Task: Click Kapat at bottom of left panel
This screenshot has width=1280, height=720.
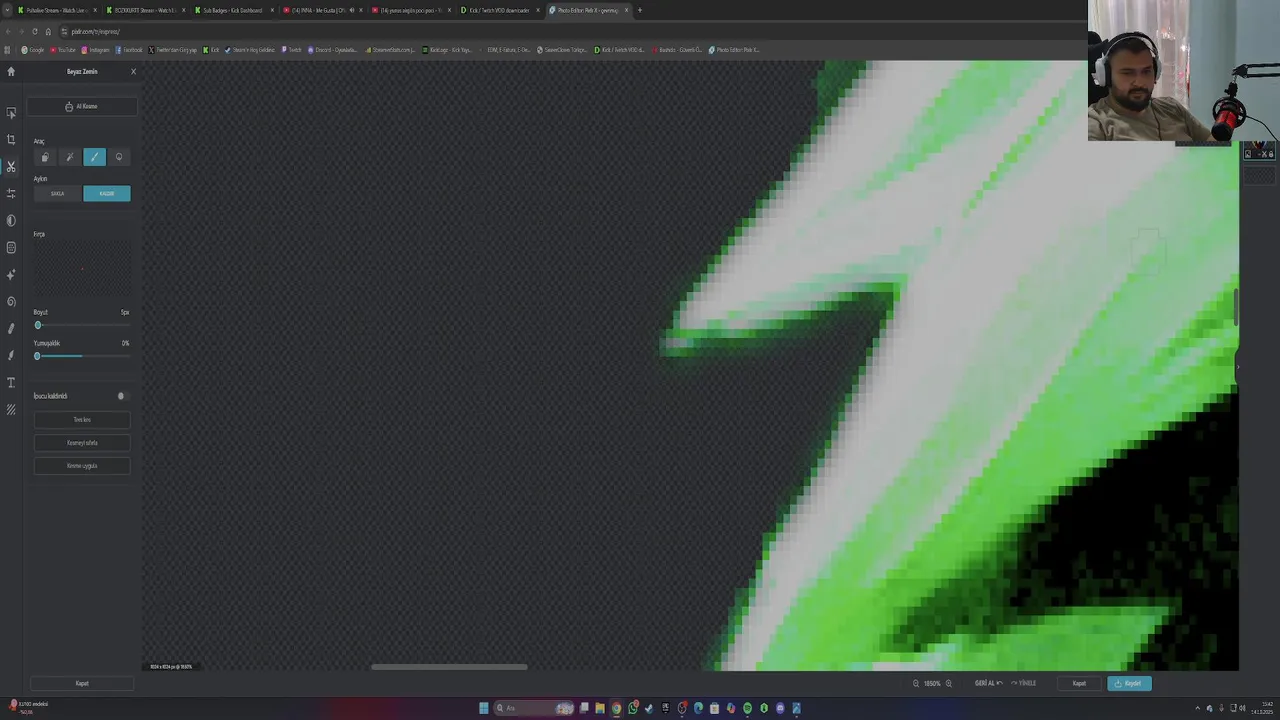Action: point(82,683)
